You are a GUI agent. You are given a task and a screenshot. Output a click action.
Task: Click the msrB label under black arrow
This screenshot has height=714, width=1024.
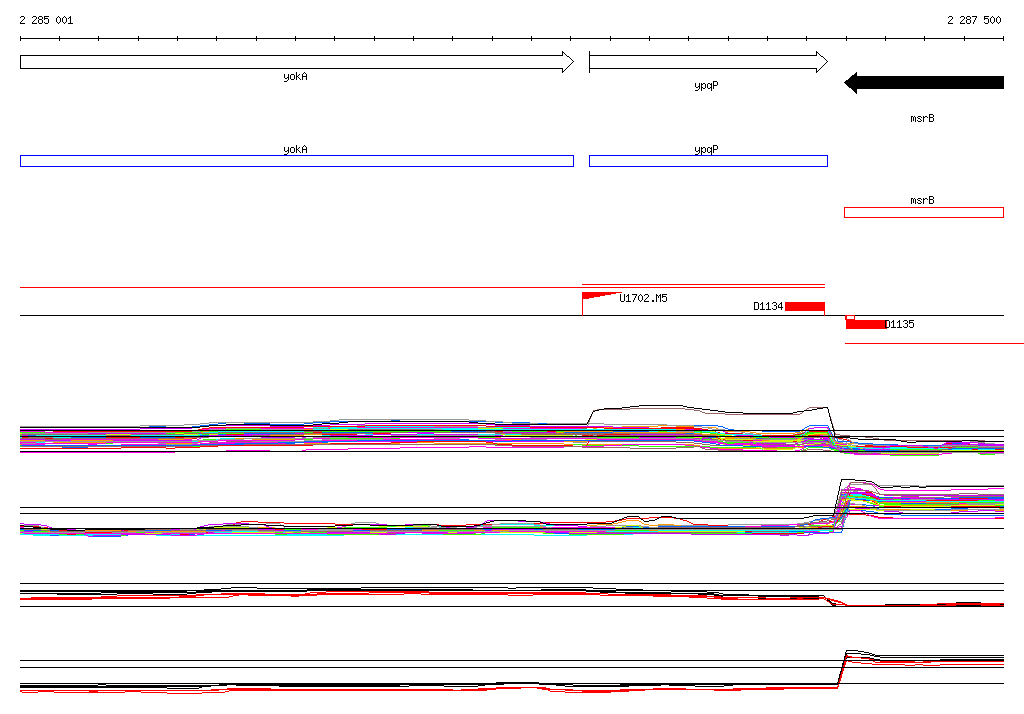click(922, 118)
